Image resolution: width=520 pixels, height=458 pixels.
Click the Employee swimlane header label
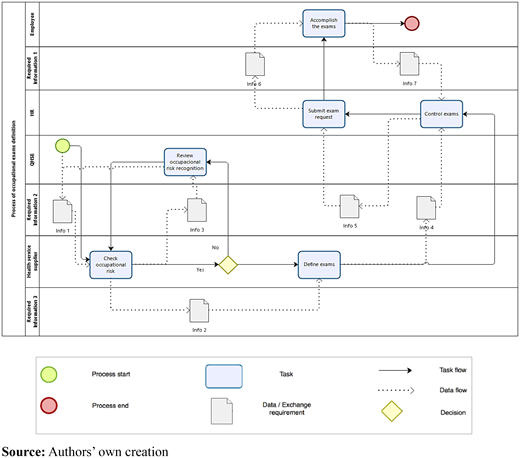tap(32, 24)
